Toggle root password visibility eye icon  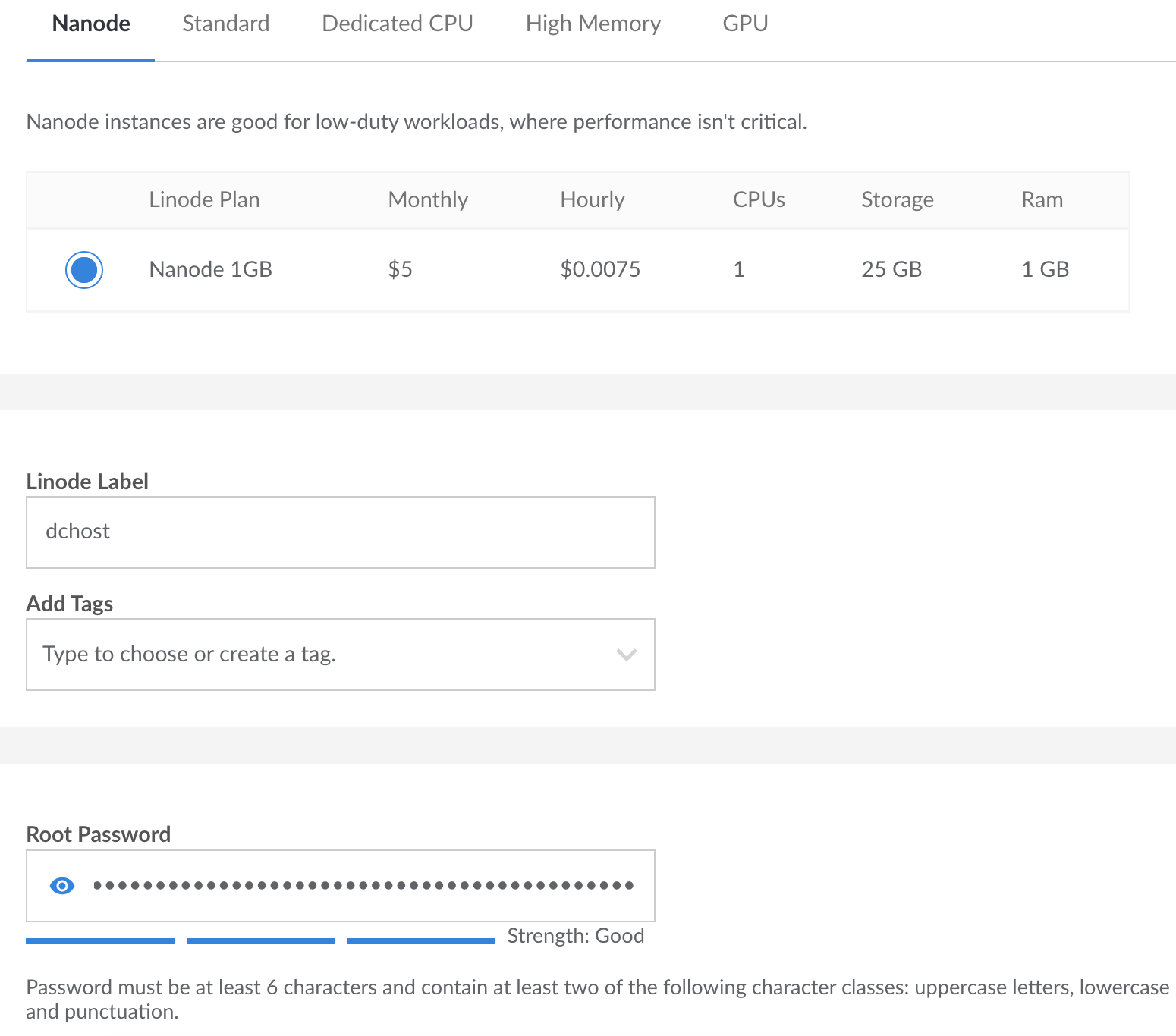click(62, 885)
